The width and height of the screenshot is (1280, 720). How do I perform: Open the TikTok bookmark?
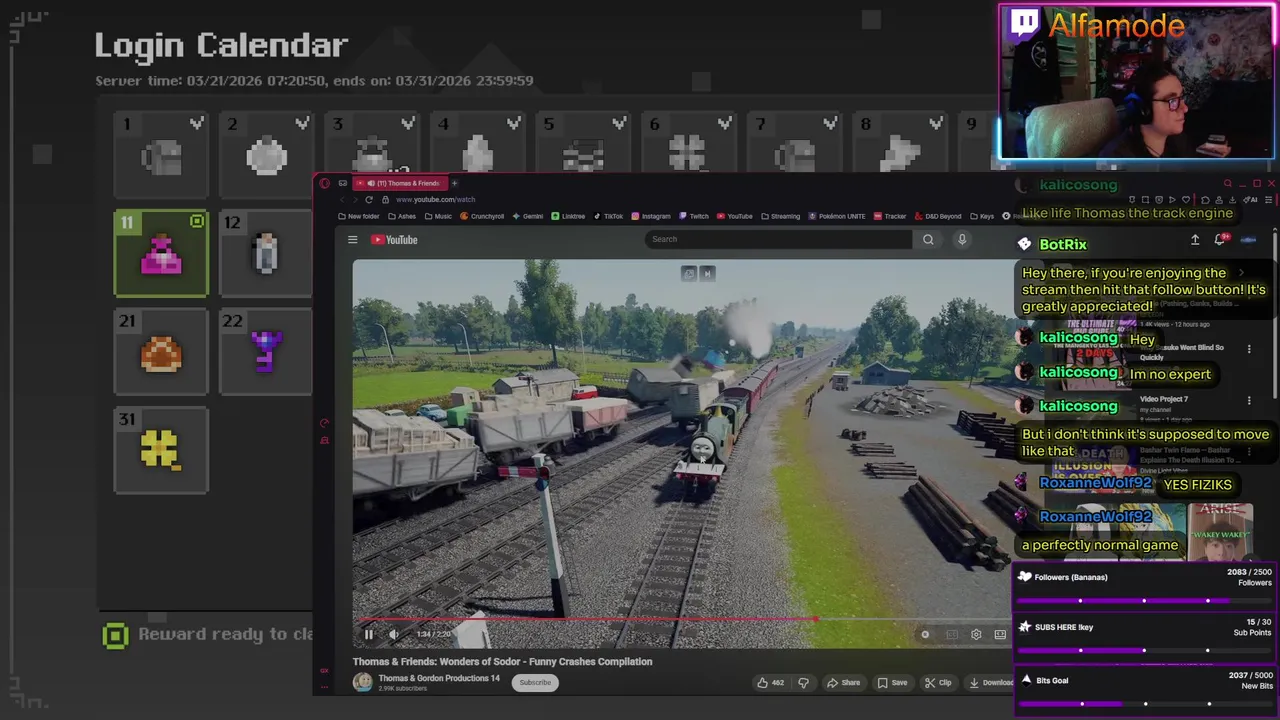click(608, 216)
